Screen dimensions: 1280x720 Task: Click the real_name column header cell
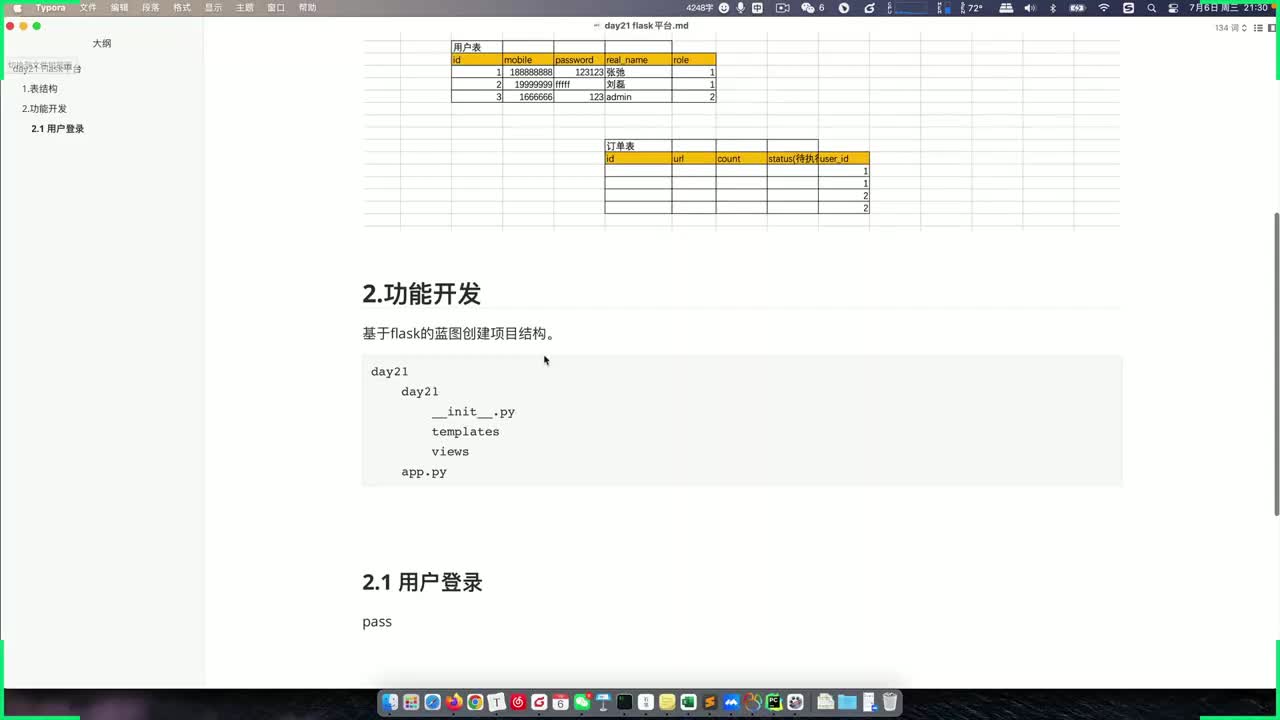pyautogui.click(x=638, y=60)
